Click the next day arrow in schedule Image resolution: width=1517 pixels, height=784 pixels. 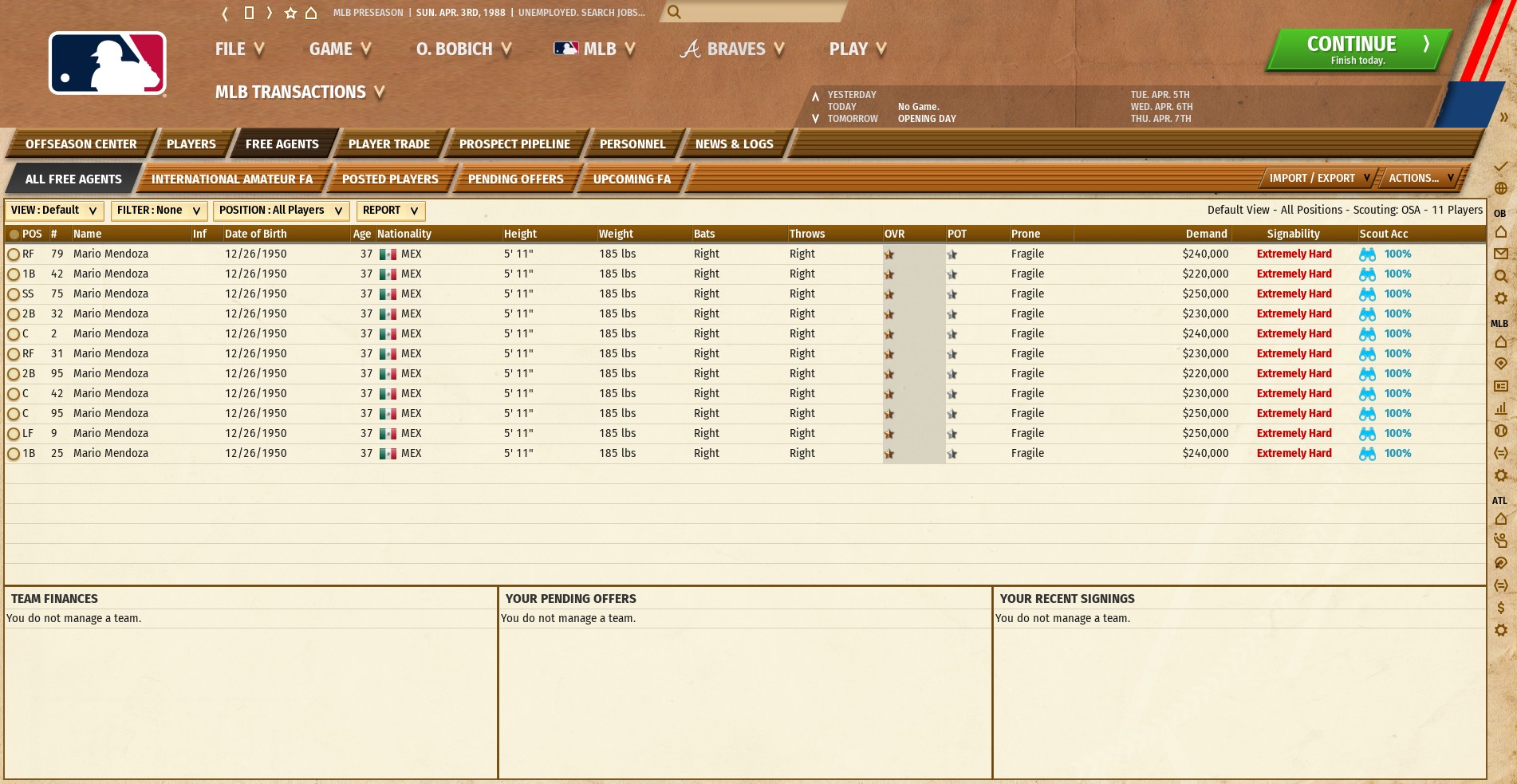point(815,118)
